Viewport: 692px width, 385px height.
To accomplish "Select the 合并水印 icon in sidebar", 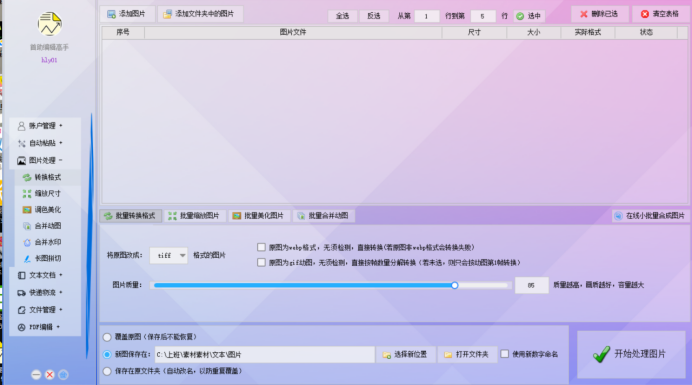I will tap(27, 242).
